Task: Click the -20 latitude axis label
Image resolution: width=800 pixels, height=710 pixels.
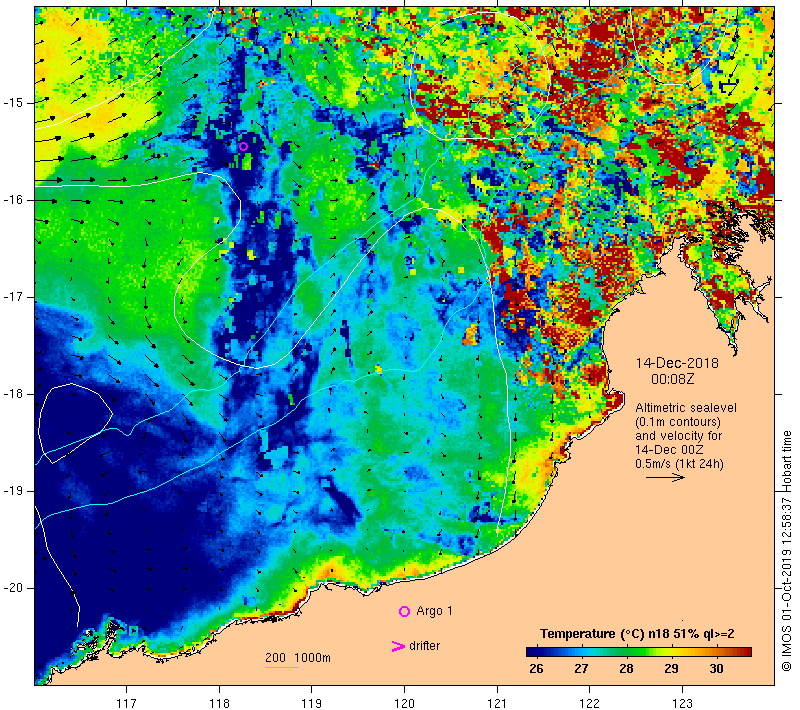Action: (12, 588)
